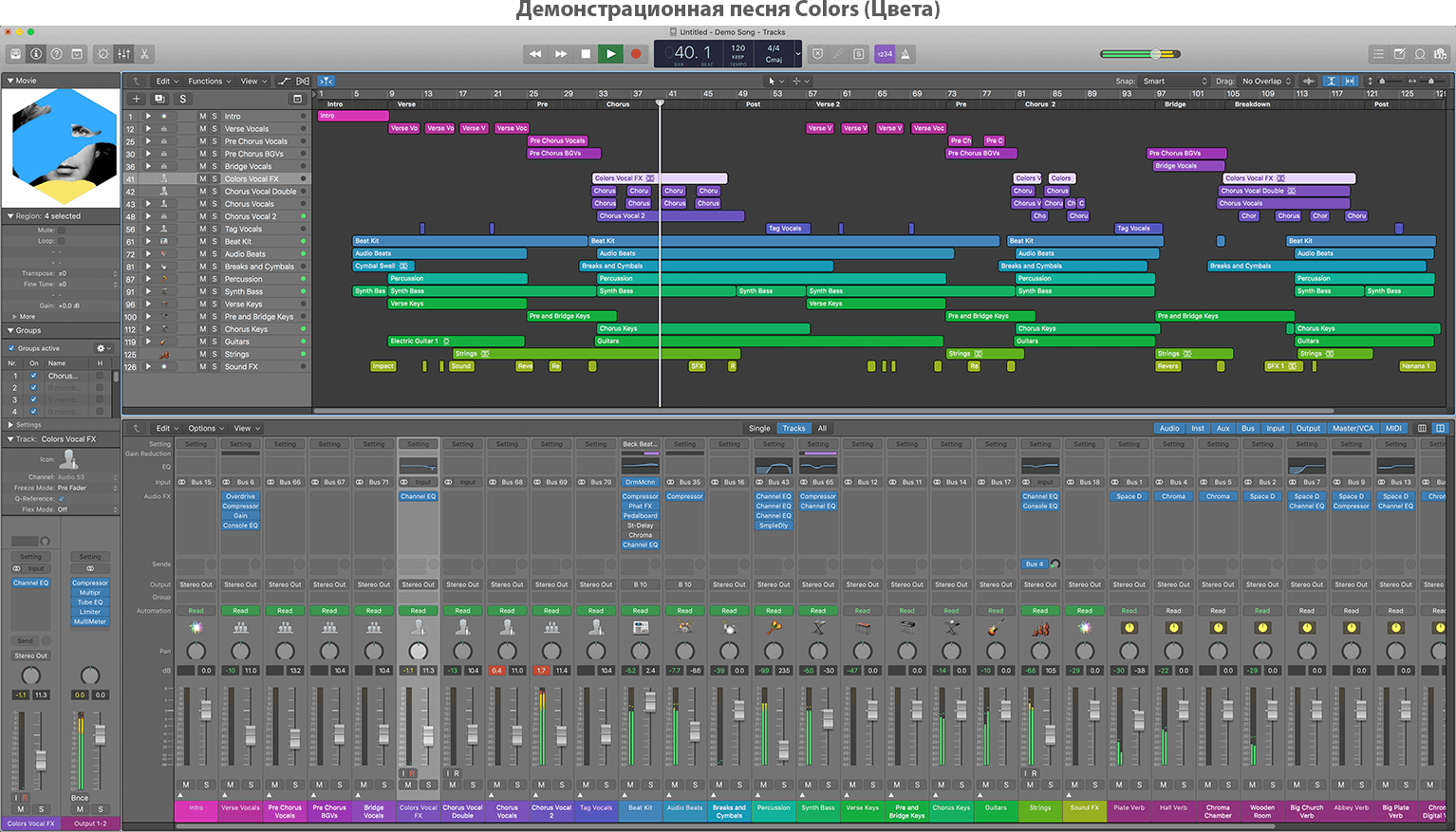The width and height of the screenshot is (1456, 832).
Task: Click the green Play button
Action: point(610,54)
